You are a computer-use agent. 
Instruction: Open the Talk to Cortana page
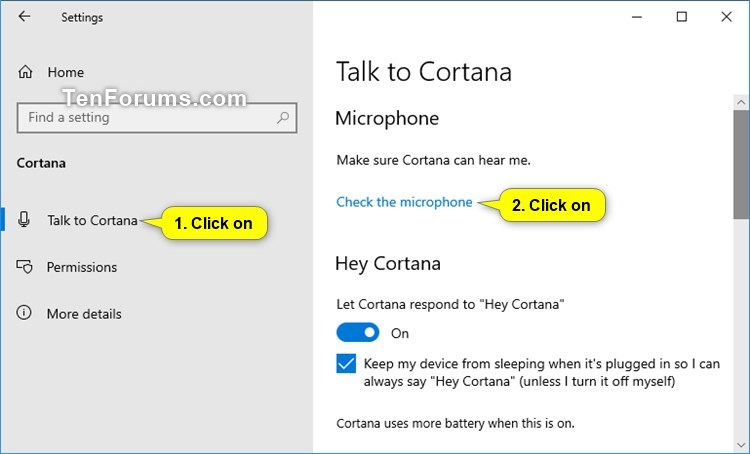(x=92, y=221)
